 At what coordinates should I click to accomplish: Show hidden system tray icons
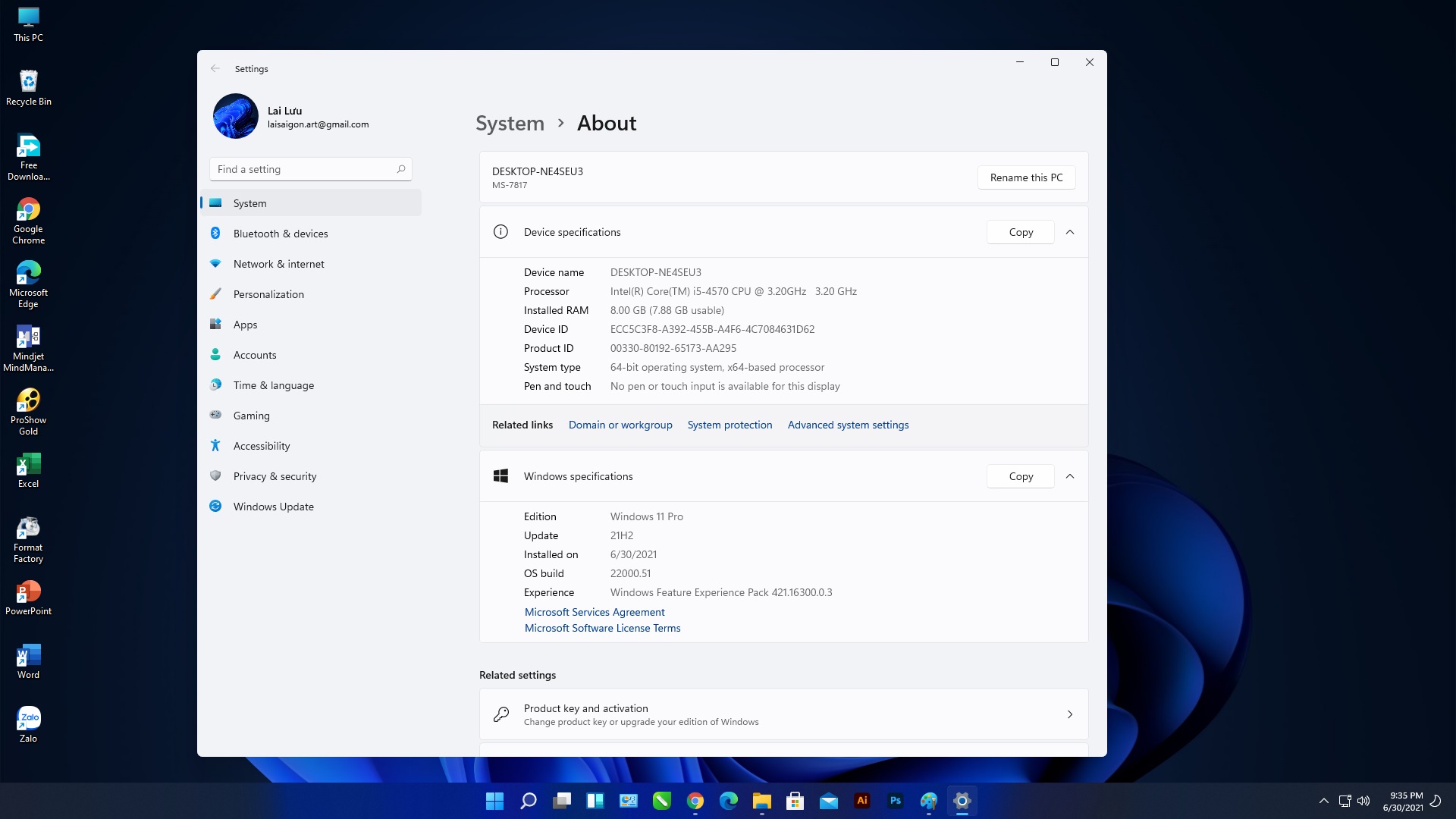tap(1324, 801)
